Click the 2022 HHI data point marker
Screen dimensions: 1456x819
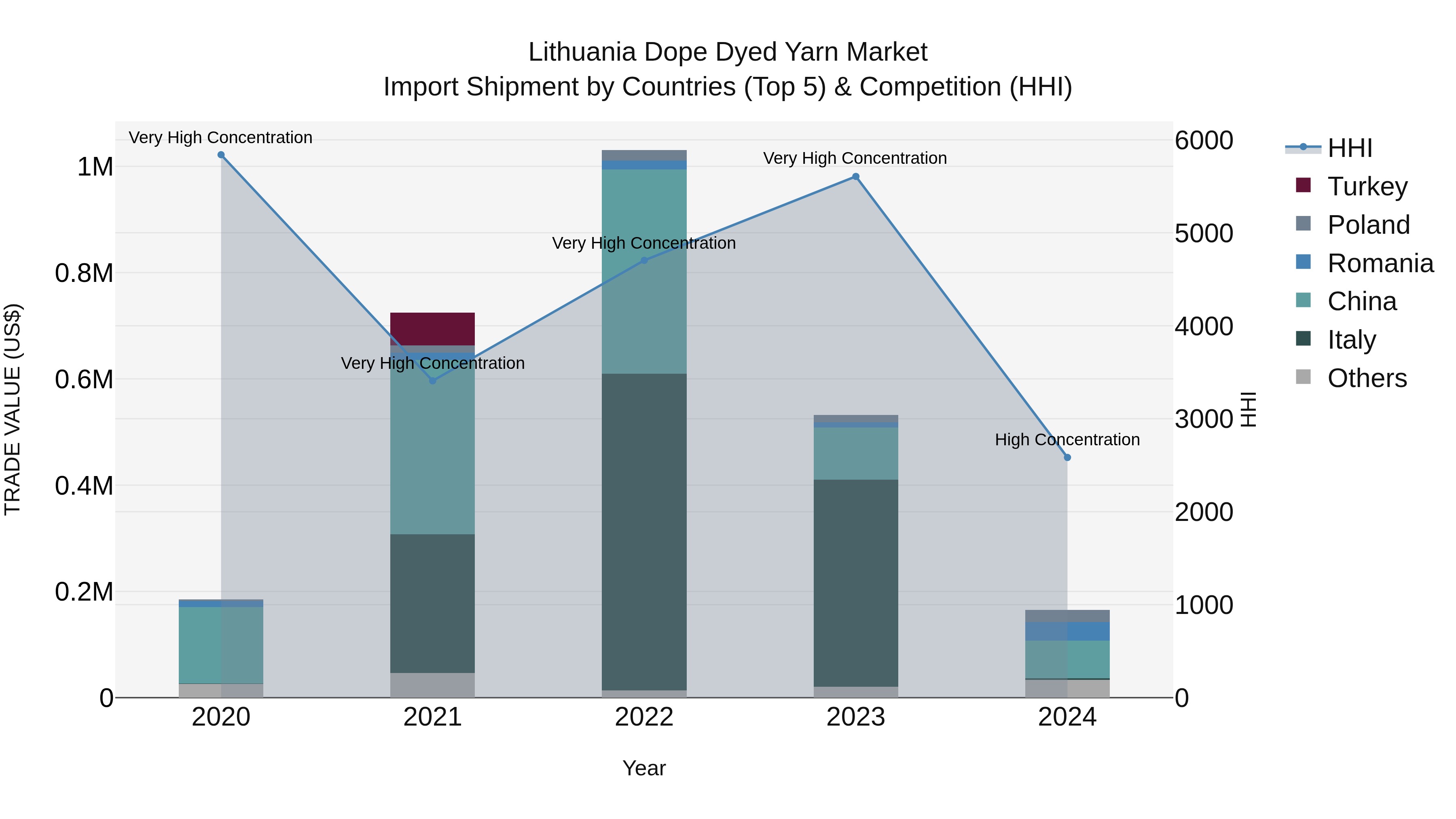[644, 260]
